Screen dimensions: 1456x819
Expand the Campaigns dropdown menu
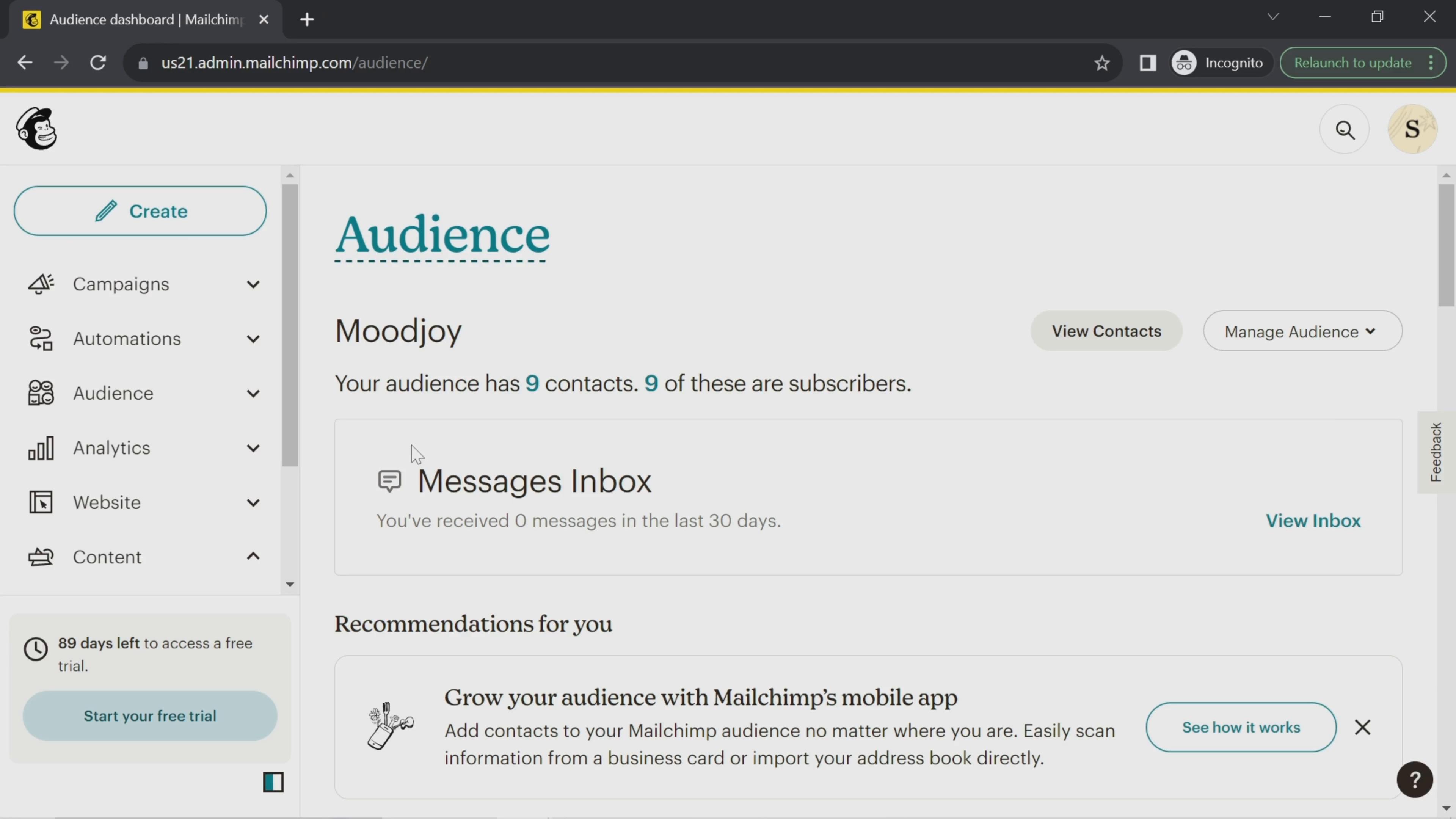pos(253,284)
